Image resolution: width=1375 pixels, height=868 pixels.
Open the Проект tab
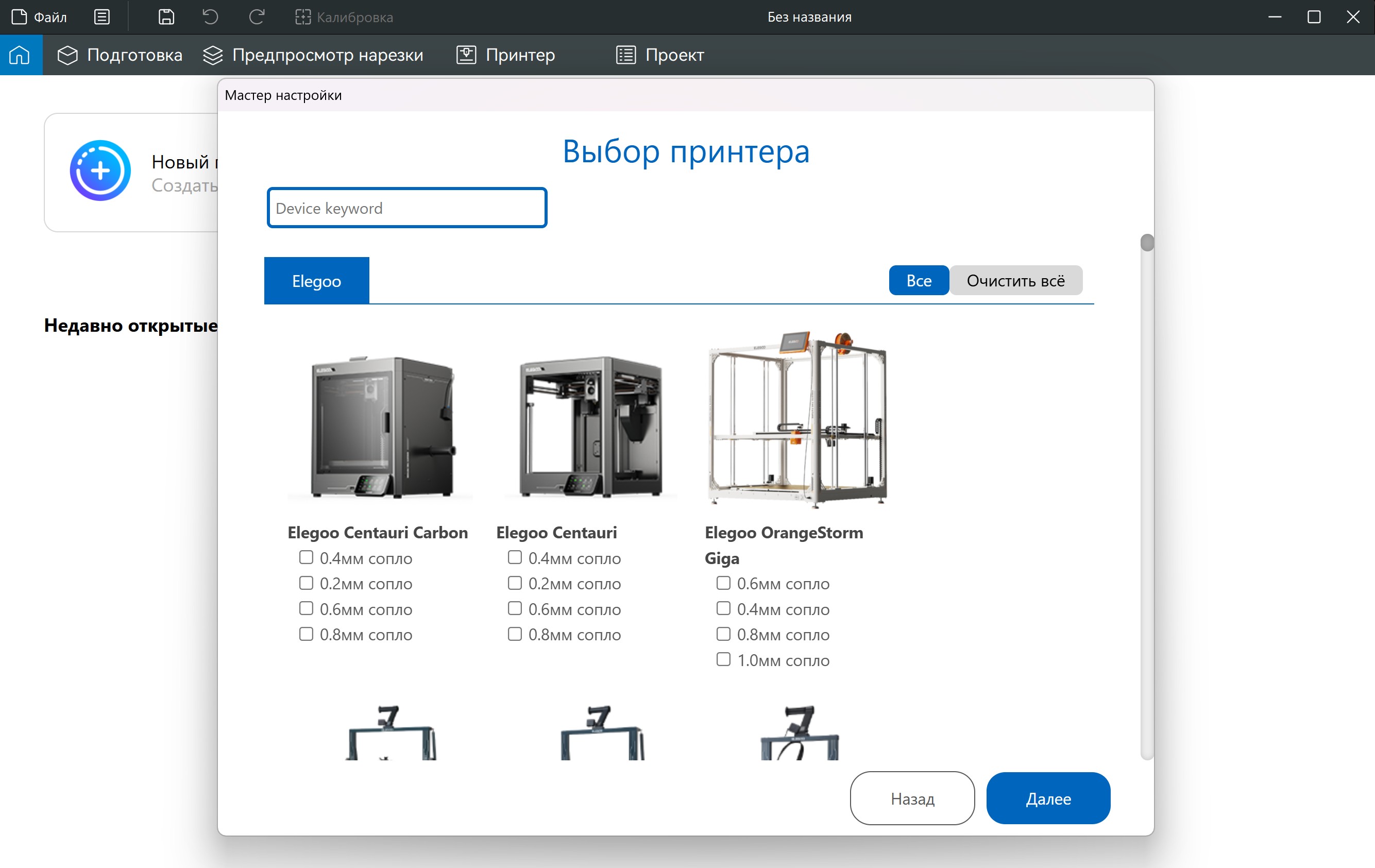click(660, 55)
